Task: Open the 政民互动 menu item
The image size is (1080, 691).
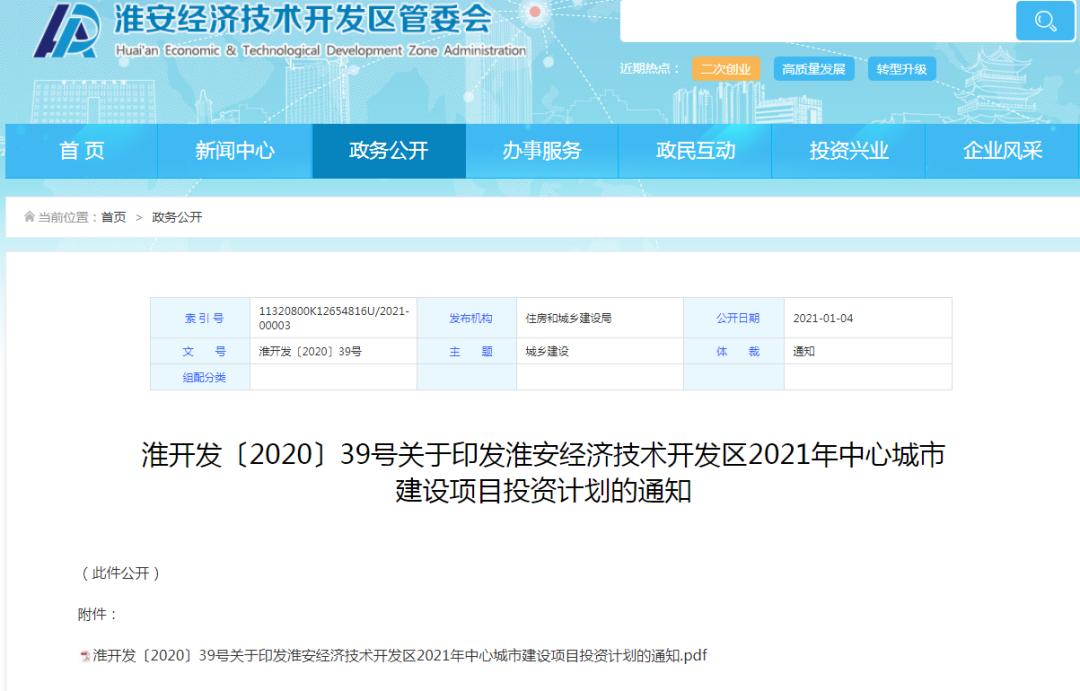Action: (x=696, y=150)
